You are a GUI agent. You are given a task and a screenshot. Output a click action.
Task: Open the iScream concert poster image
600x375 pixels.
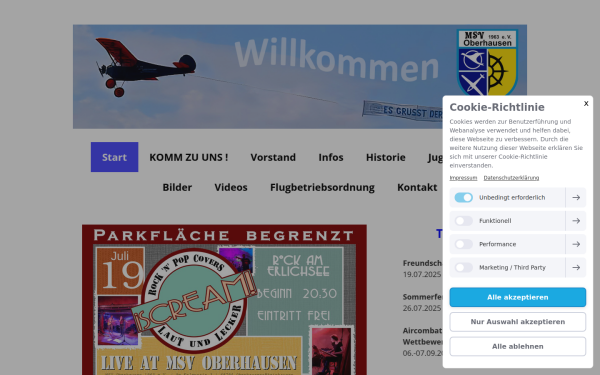coord(224,300)
